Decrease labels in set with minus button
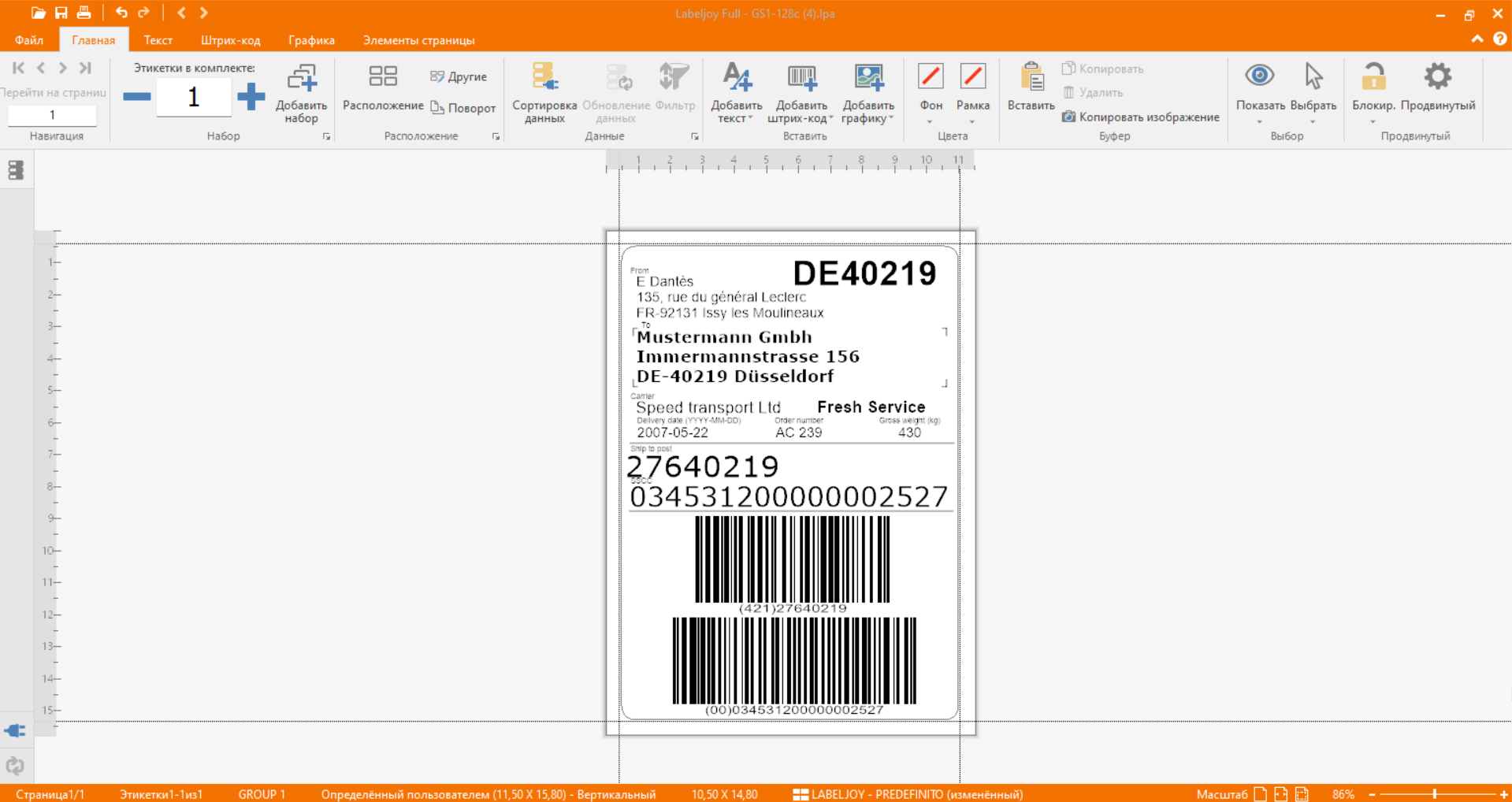 click(x=137, y=97)
